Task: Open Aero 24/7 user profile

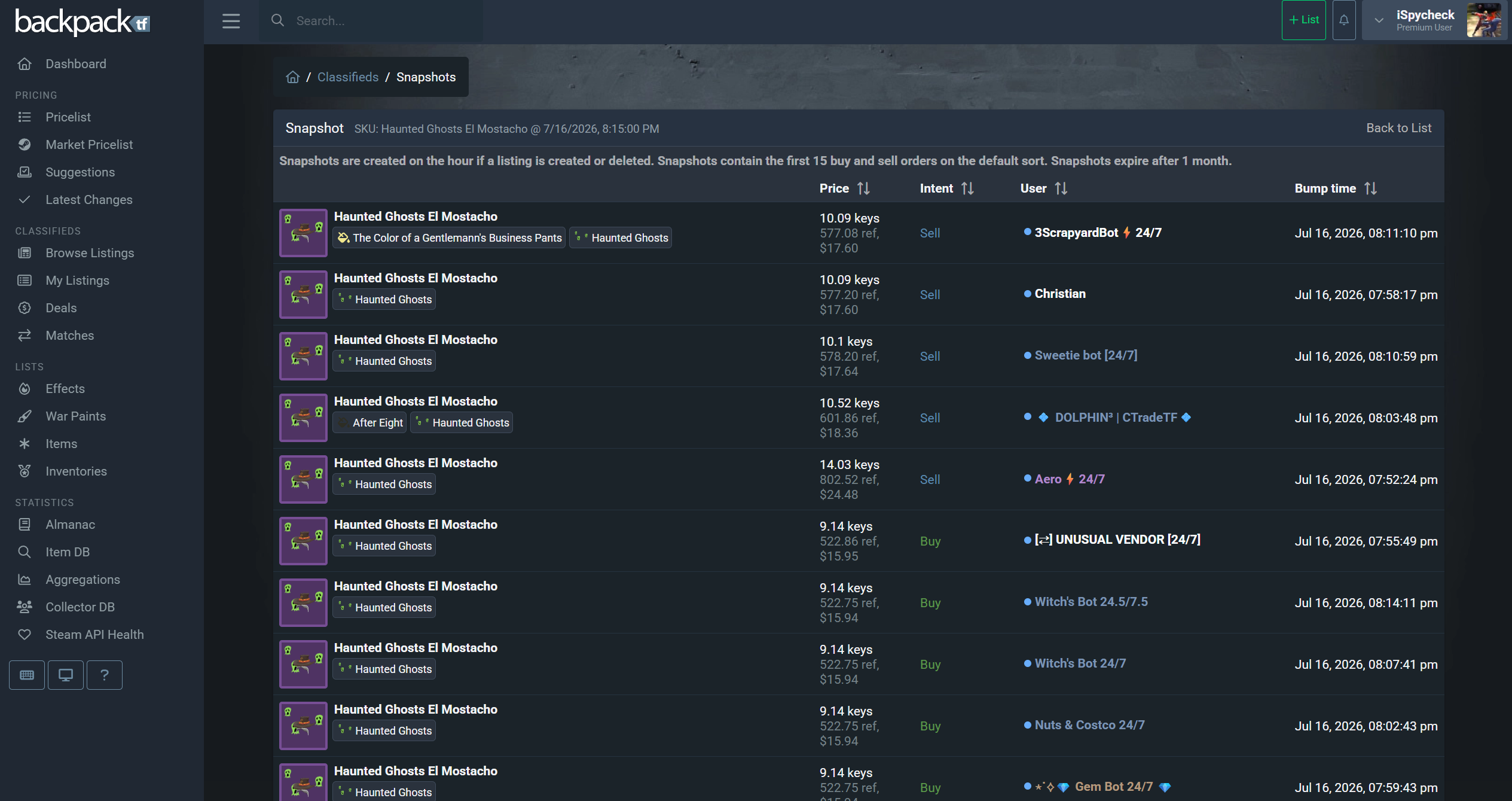Action: coord(1070,479)
